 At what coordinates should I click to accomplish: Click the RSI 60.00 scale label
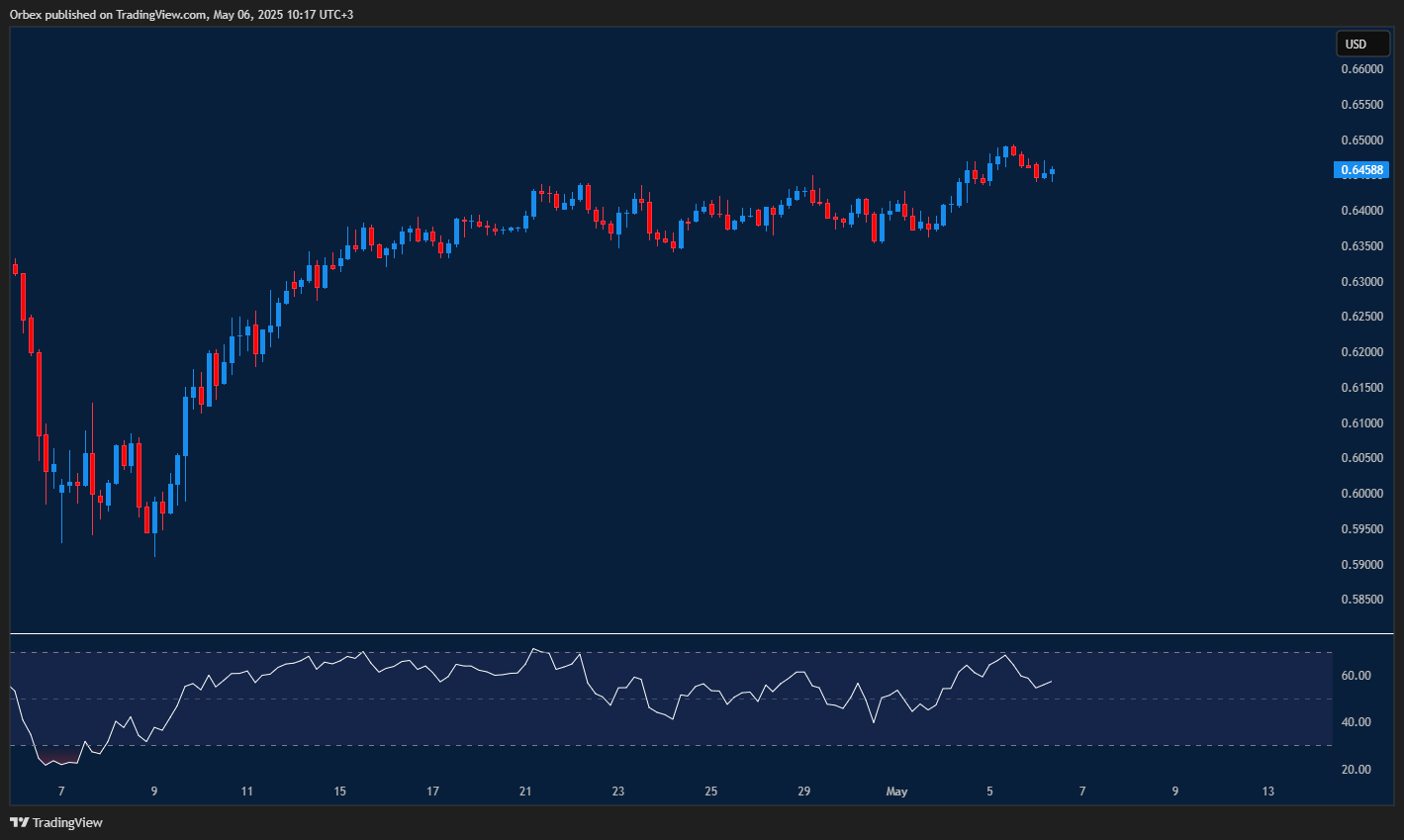1356,676
